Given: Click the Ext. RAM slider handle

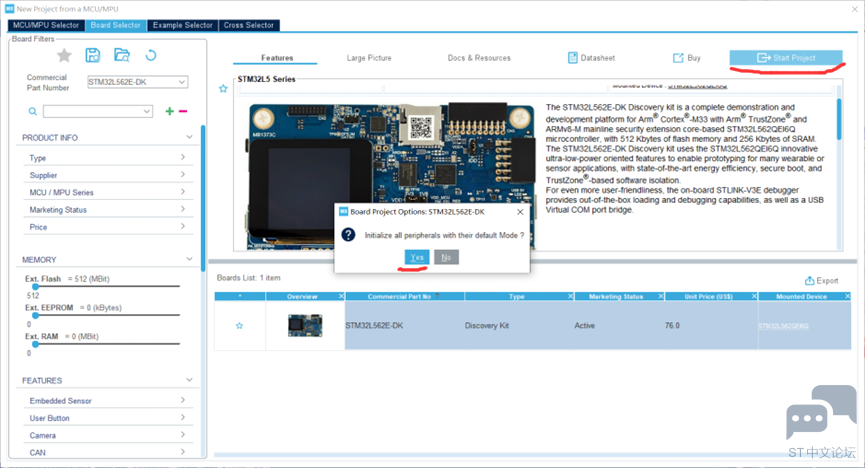Looking at the screenshot, I should (x=35, y=344).
